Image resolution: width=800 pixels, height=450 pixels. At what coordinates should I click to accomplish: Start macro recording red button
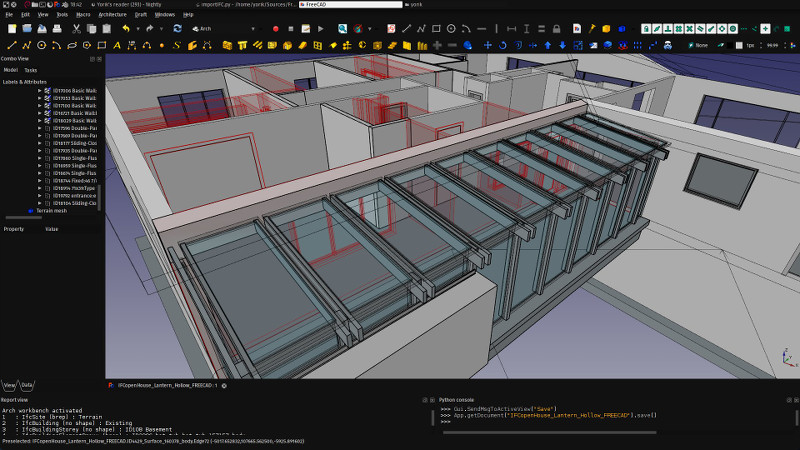pyautogui.click(x=276, y=29)
